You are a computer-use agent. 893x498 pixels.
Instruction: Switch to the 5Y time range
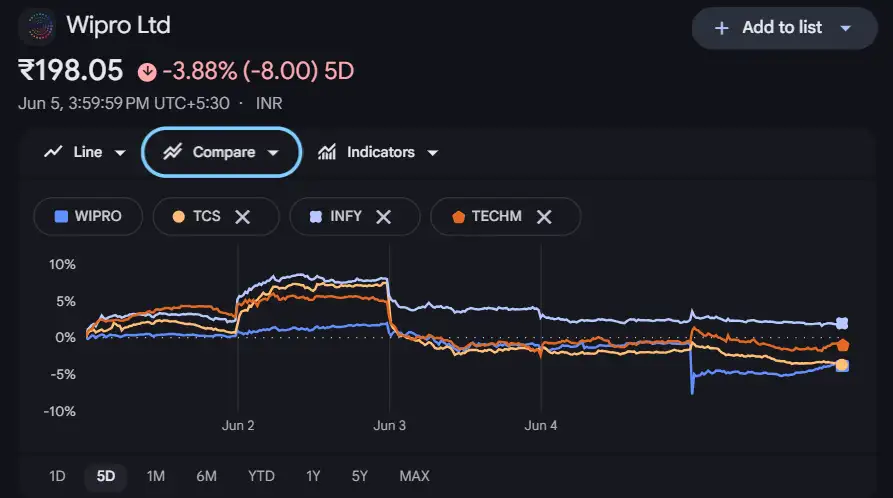(359, 476)
